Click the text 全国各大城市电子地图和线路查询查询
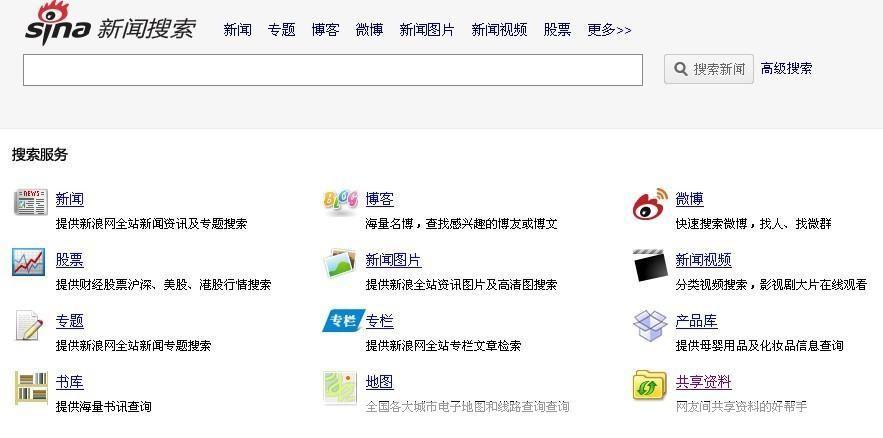The image size is (883, 438). pyautogui.click(x=467, y=406)
